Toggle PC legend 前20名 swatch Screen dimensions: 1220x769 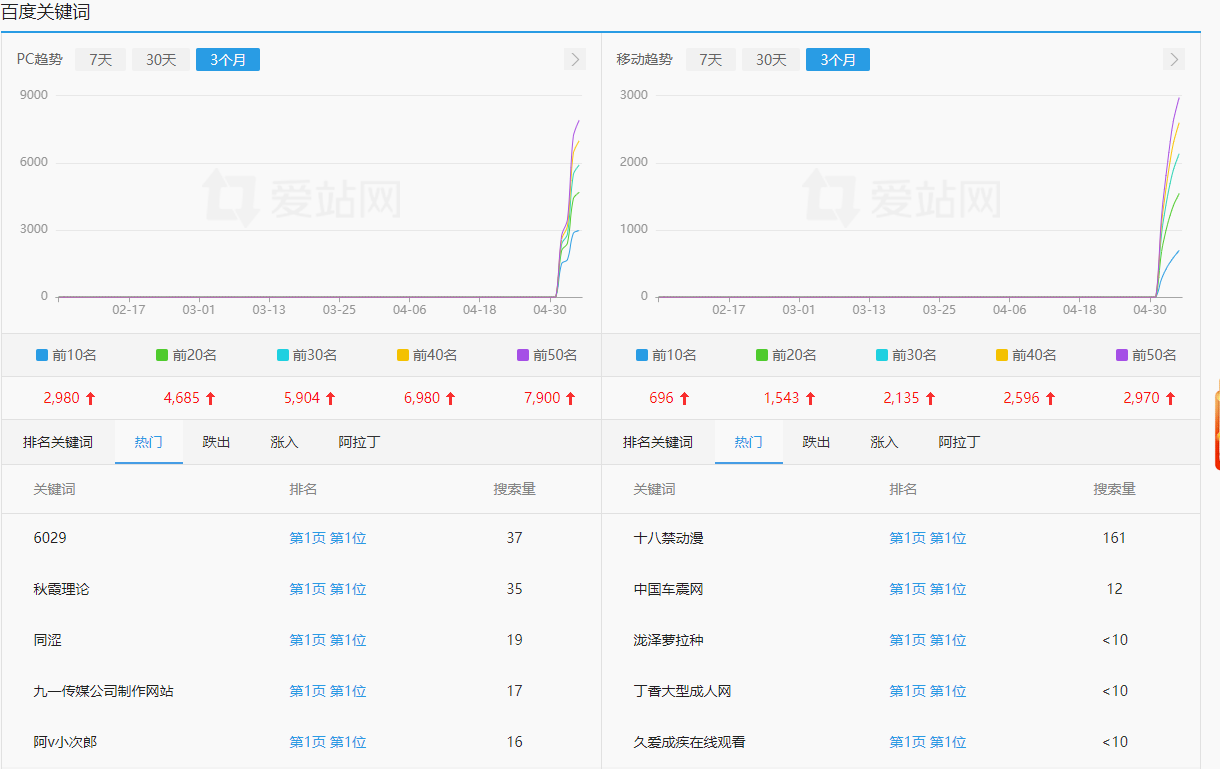(x=162, y=354)
